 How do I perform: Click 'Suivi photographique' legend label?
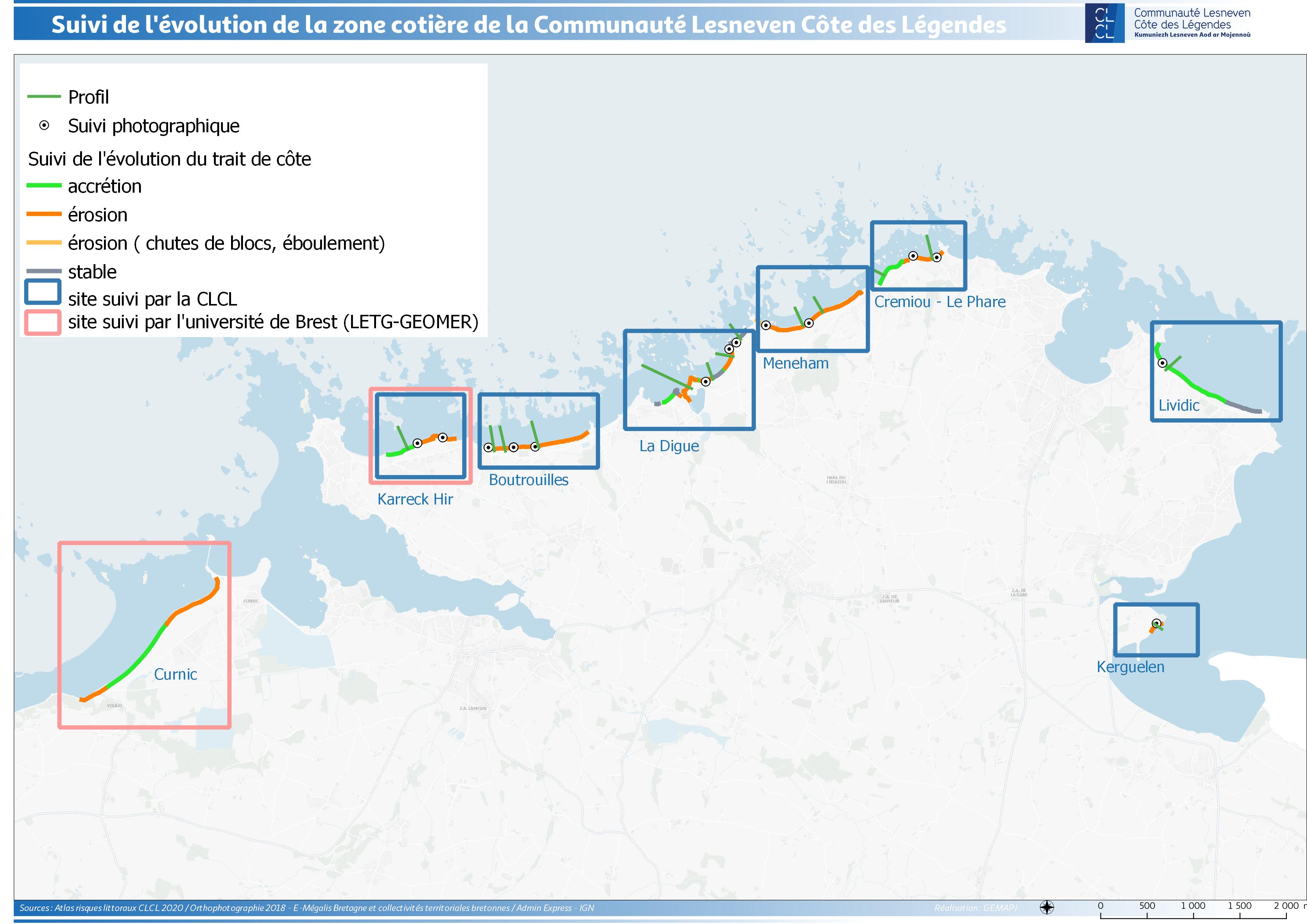click(x=154, y=126)
